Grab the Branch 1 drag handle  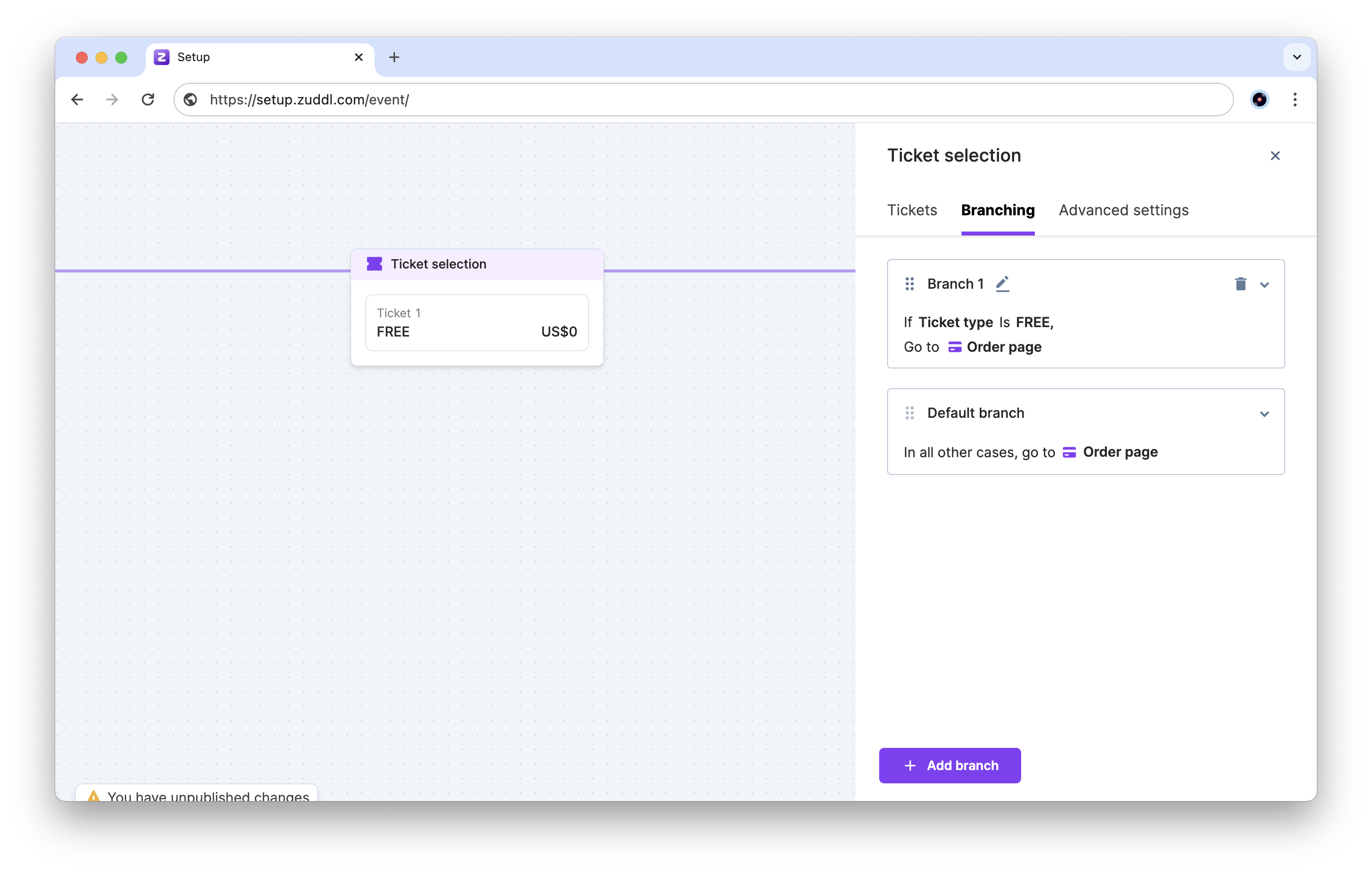coord(909,284)
